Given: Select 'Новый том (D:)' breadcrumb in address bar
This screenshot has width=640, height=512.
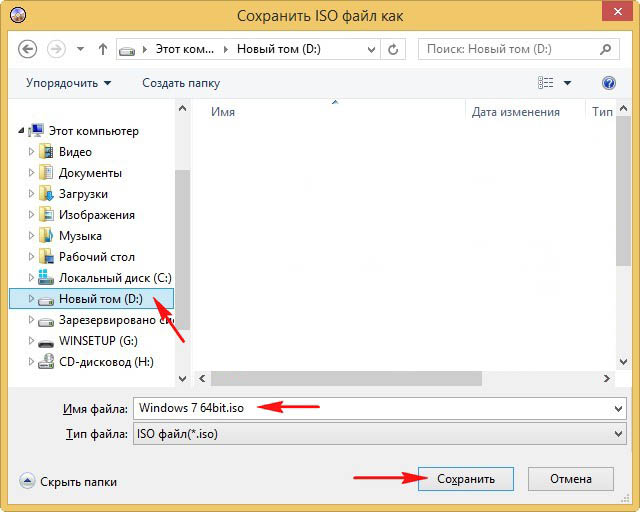Looking at the screenshot, I should click(279, 49).
